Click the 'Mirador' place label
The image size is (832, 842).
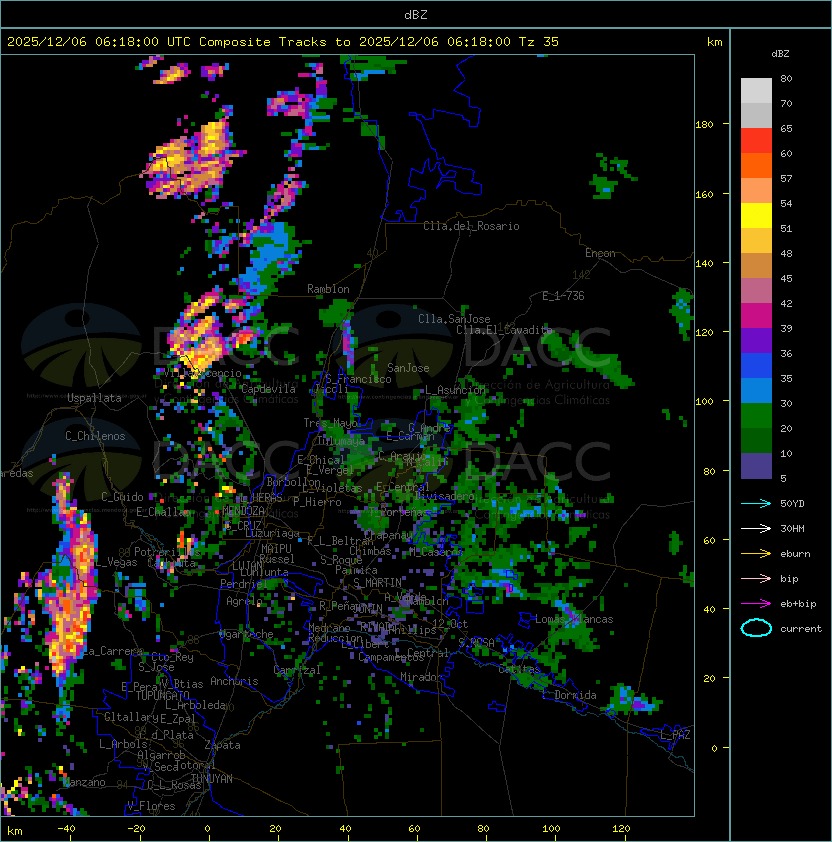click(421, 677)
